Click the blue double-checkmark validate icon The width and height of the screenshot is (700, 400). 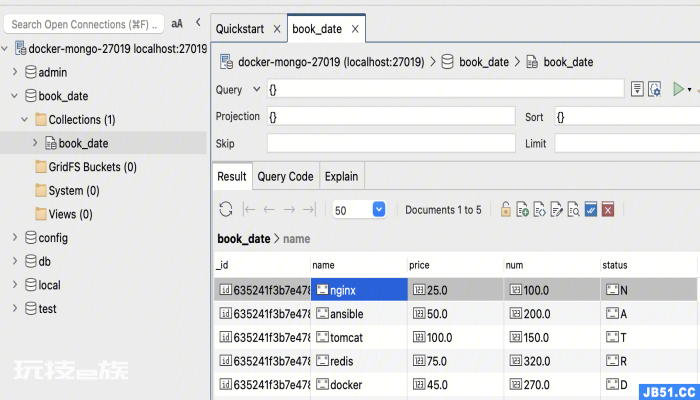(x=591, y=209)
